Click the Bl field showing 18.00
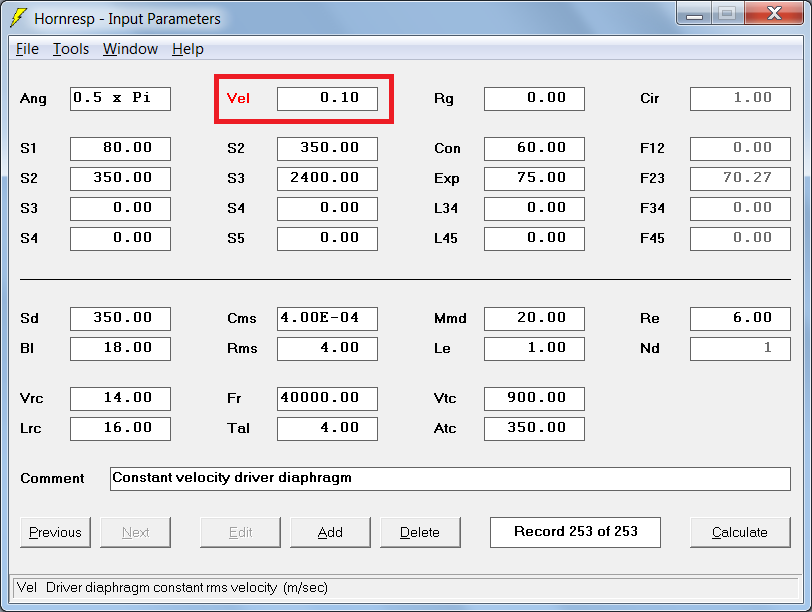Screen dimensions: 812x612 [120, 348]
